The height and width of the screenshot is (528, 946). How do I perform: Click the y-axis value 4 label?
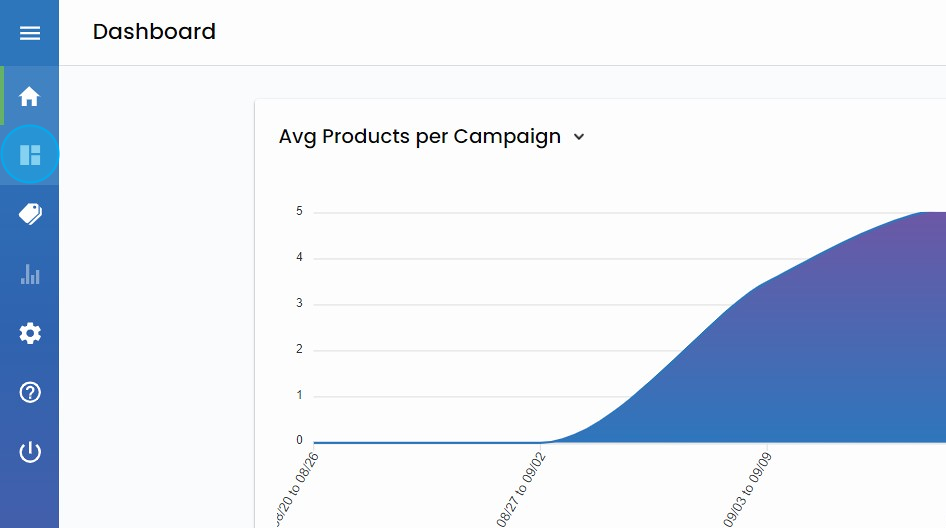pyautogui.click(x=299, y=258)
